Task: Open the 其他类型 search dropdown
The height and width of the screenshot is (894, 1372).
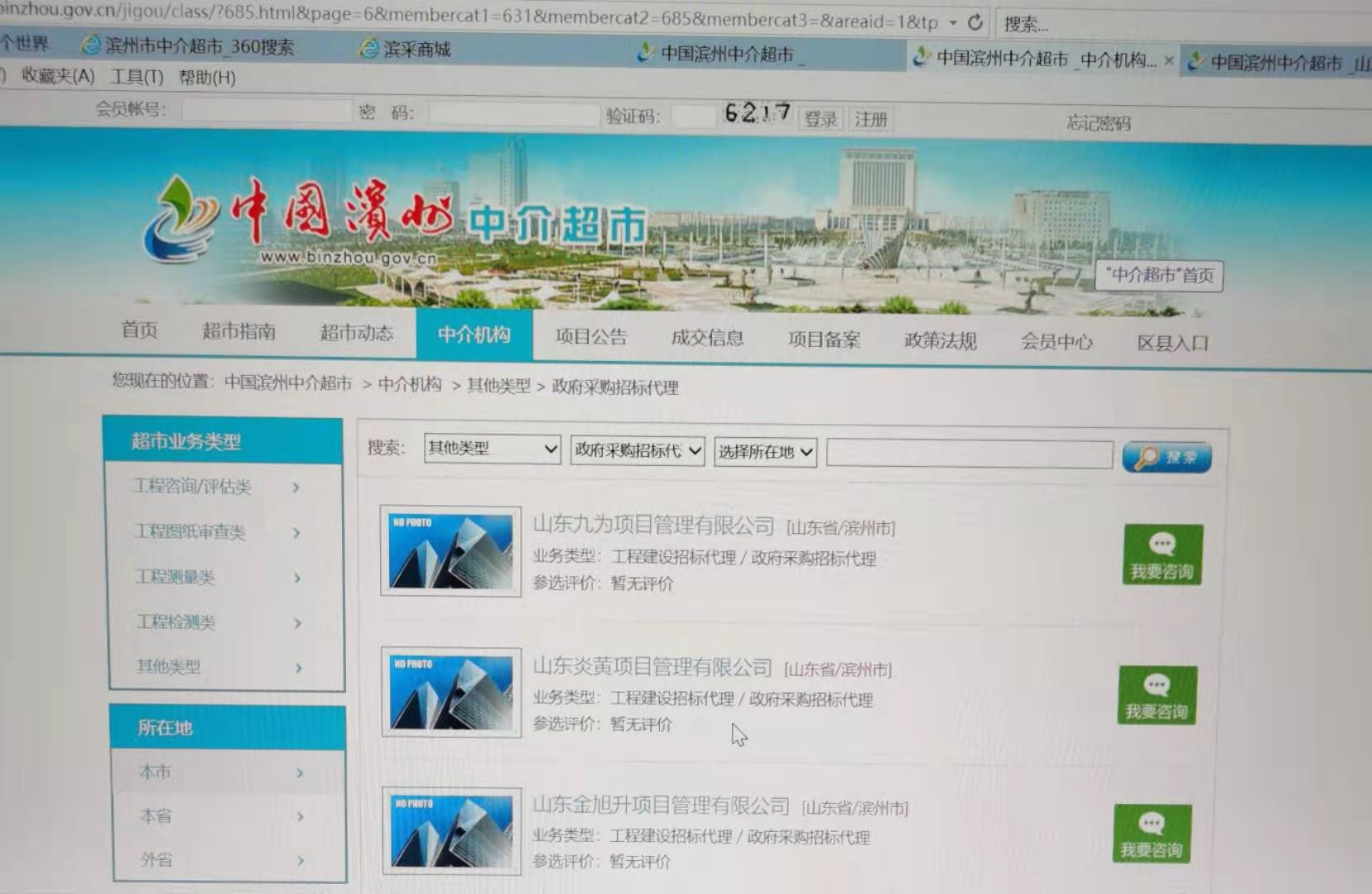Action: [492, 449]
